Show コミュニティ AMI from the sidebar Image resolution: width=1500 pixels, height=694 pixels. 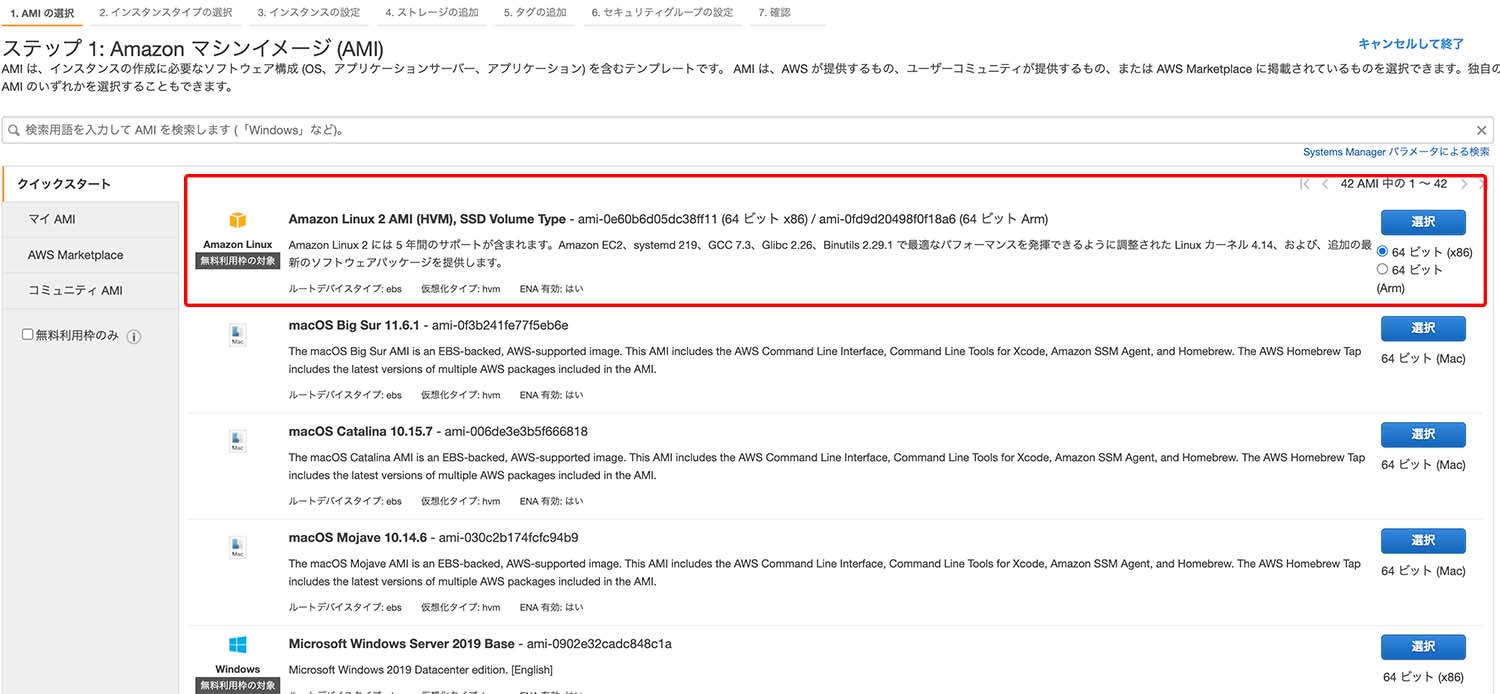pyautogui.click(x=93, y=290)
